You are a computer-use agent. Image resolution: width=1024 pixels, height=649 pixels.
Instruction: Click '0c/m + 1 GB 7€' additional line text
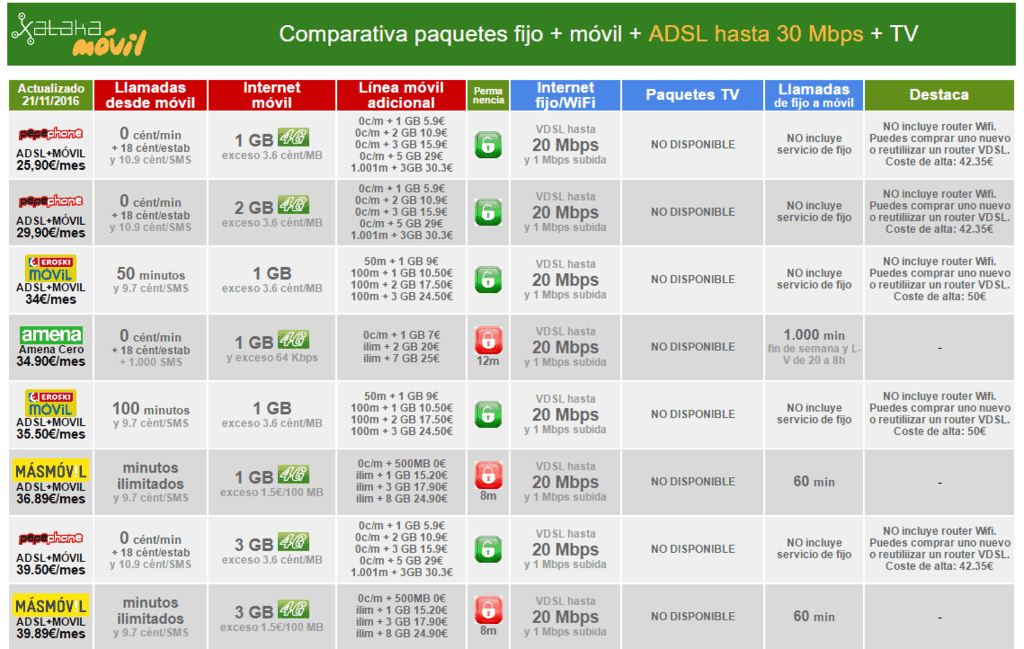point(402,335)
